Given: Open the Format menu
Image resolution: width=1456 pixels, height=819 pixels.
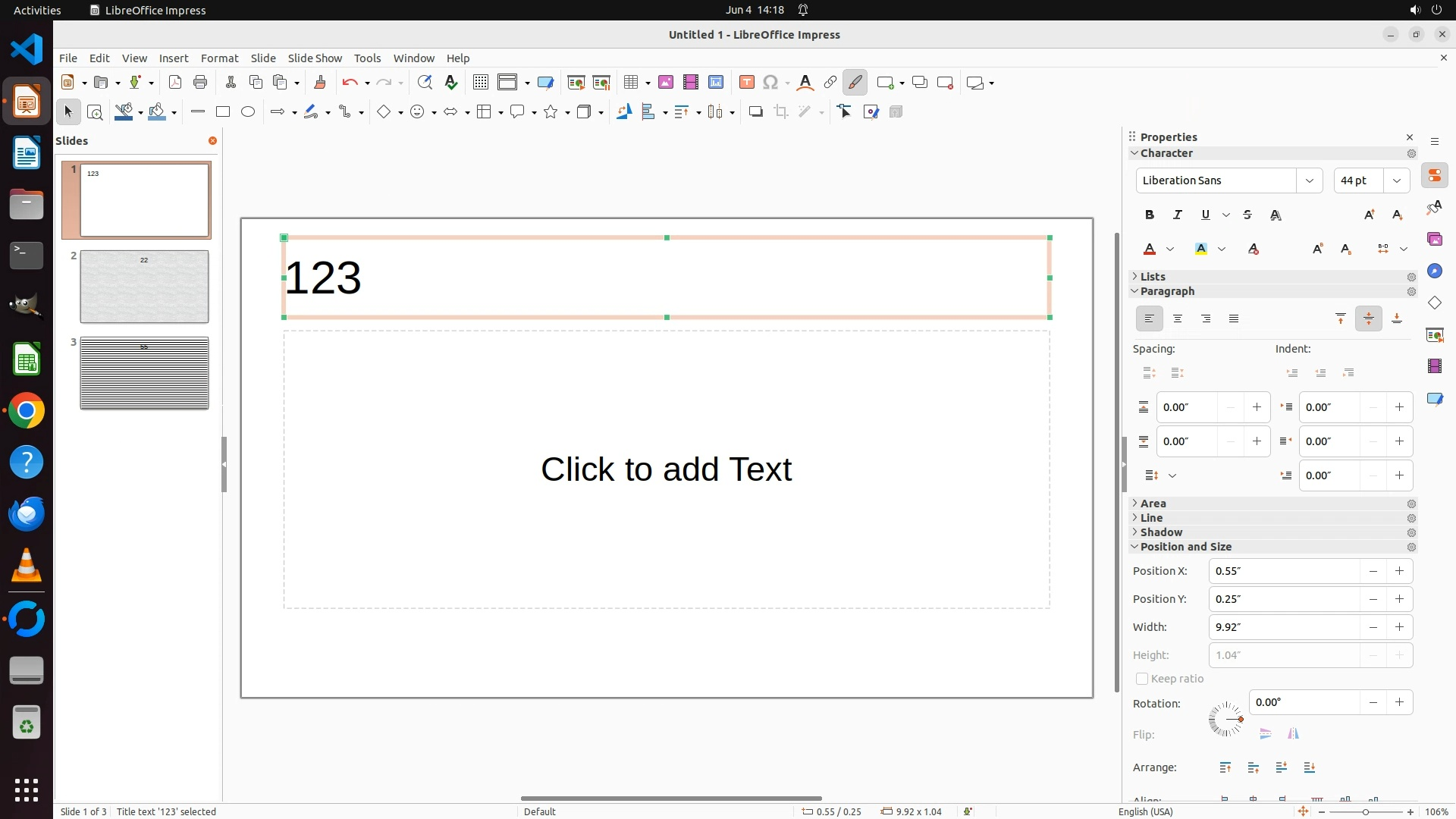Looking at the screenshot, I should coord(219,58).
